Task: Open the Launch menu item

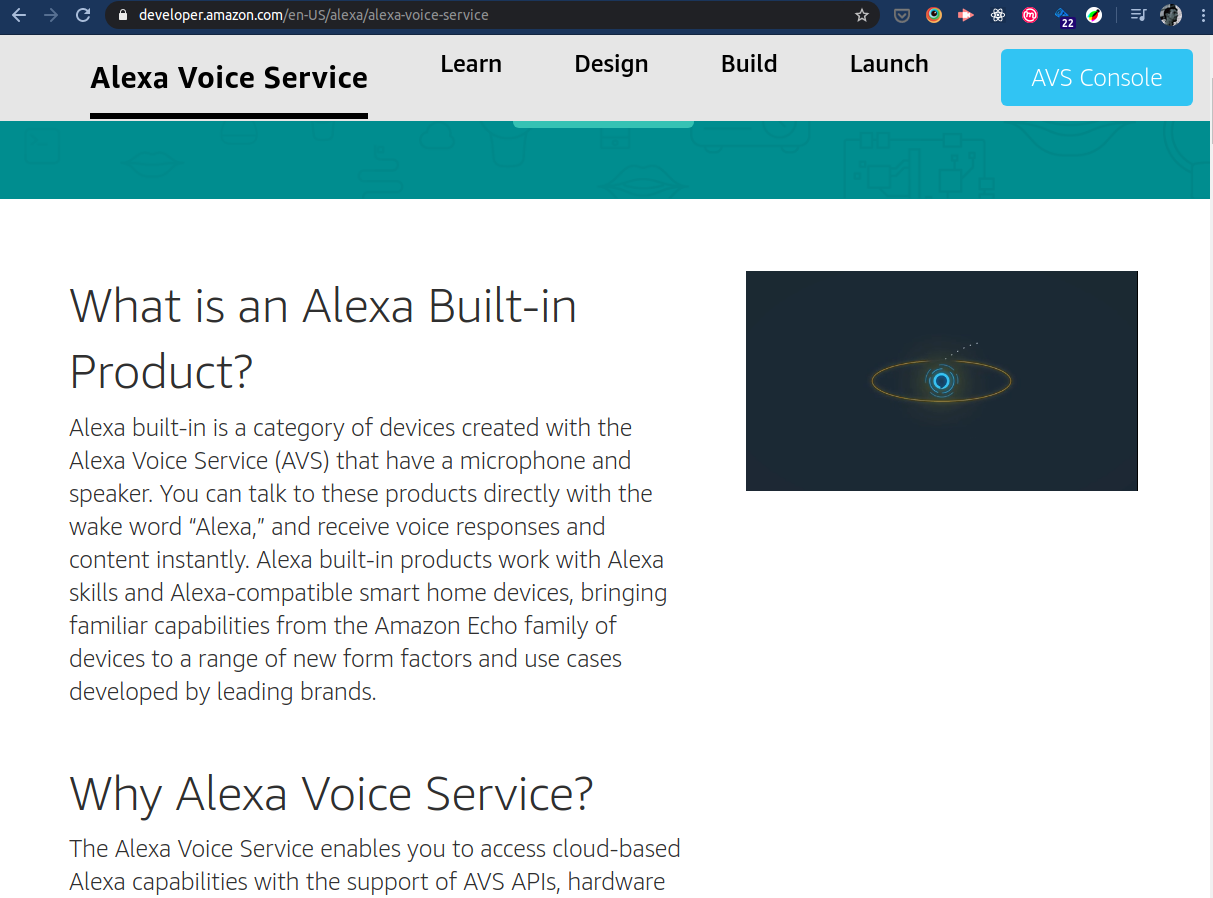Action: (x=889, y=64)
